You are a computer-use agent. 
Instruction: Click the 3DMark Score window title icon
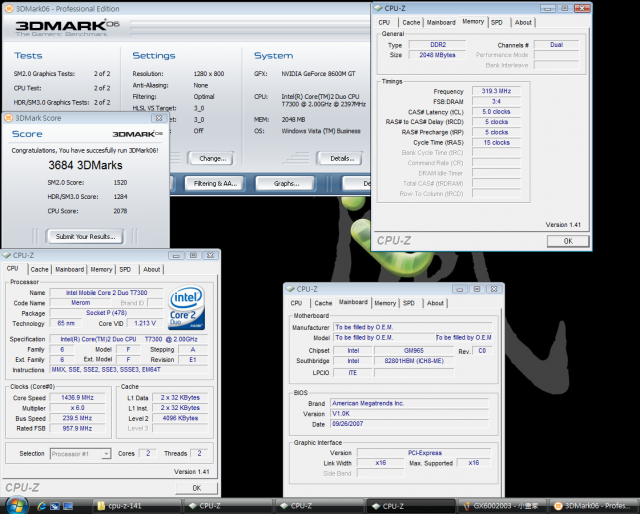(8, 118)
